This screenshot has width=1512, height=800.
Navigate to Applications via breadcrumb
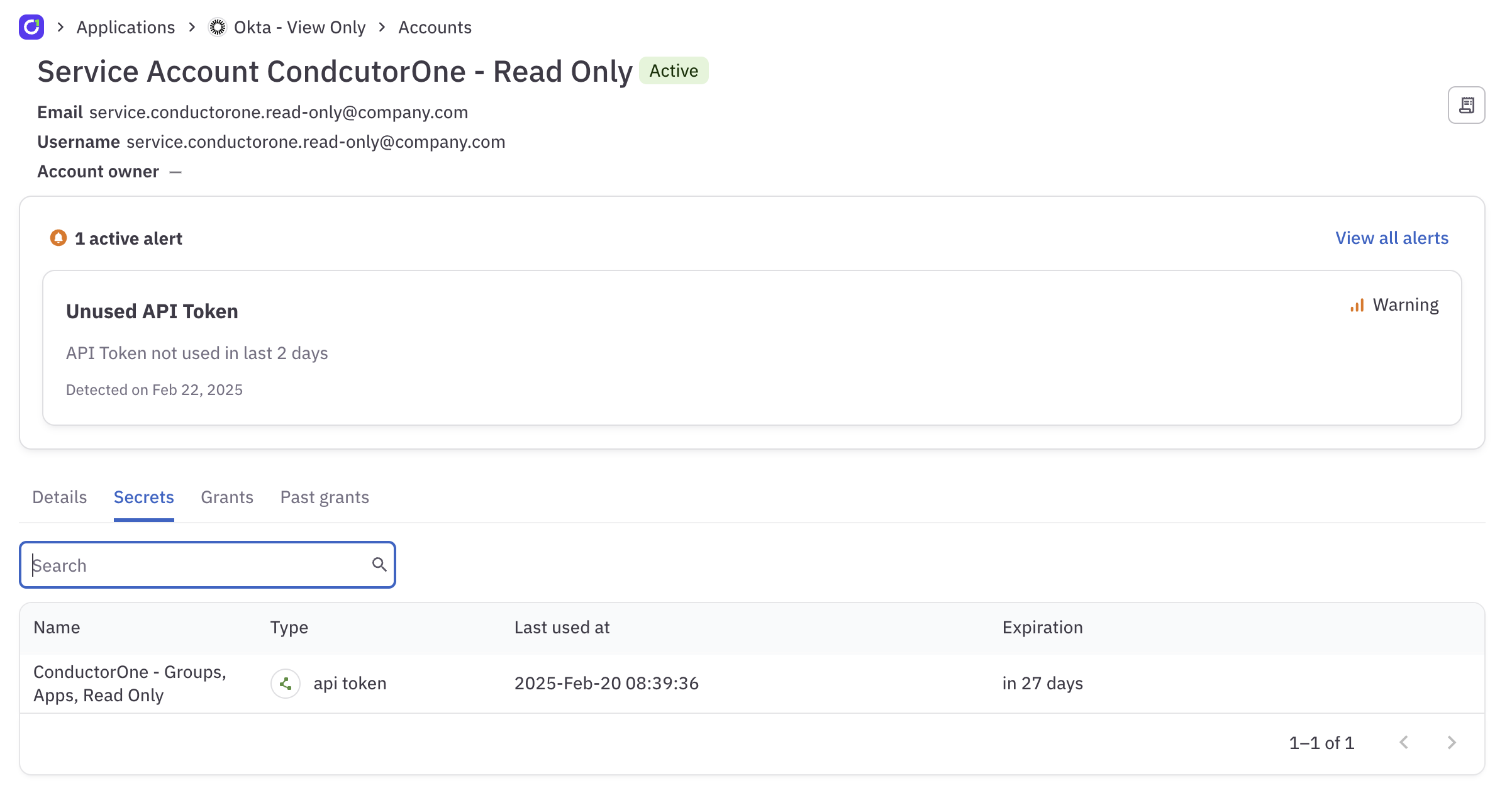(126, 26)
